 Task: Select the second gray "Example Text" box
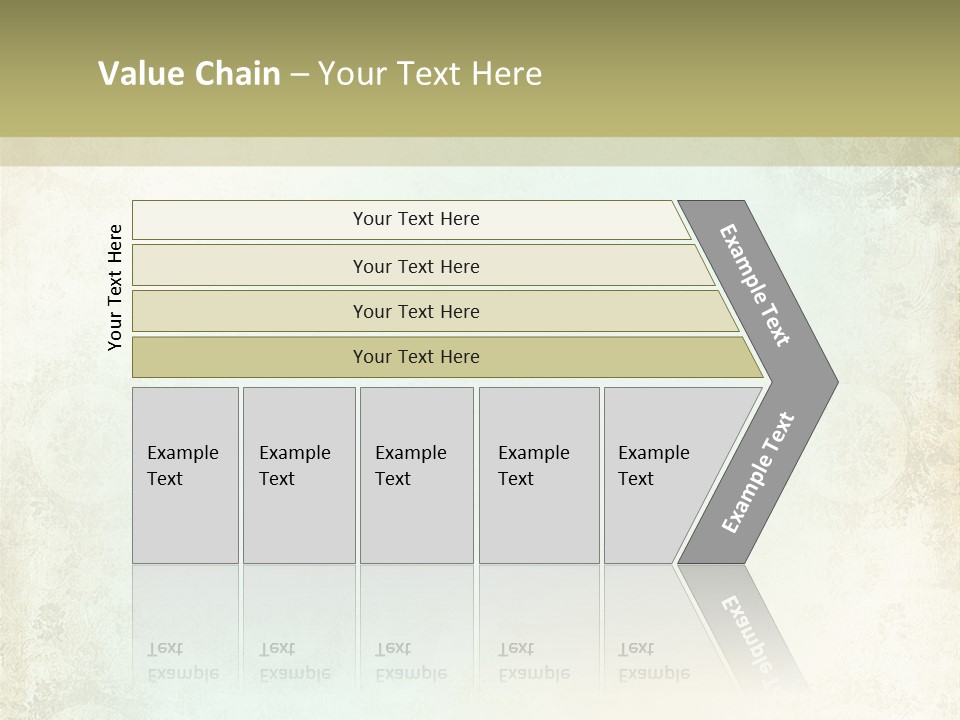point(295,466)
